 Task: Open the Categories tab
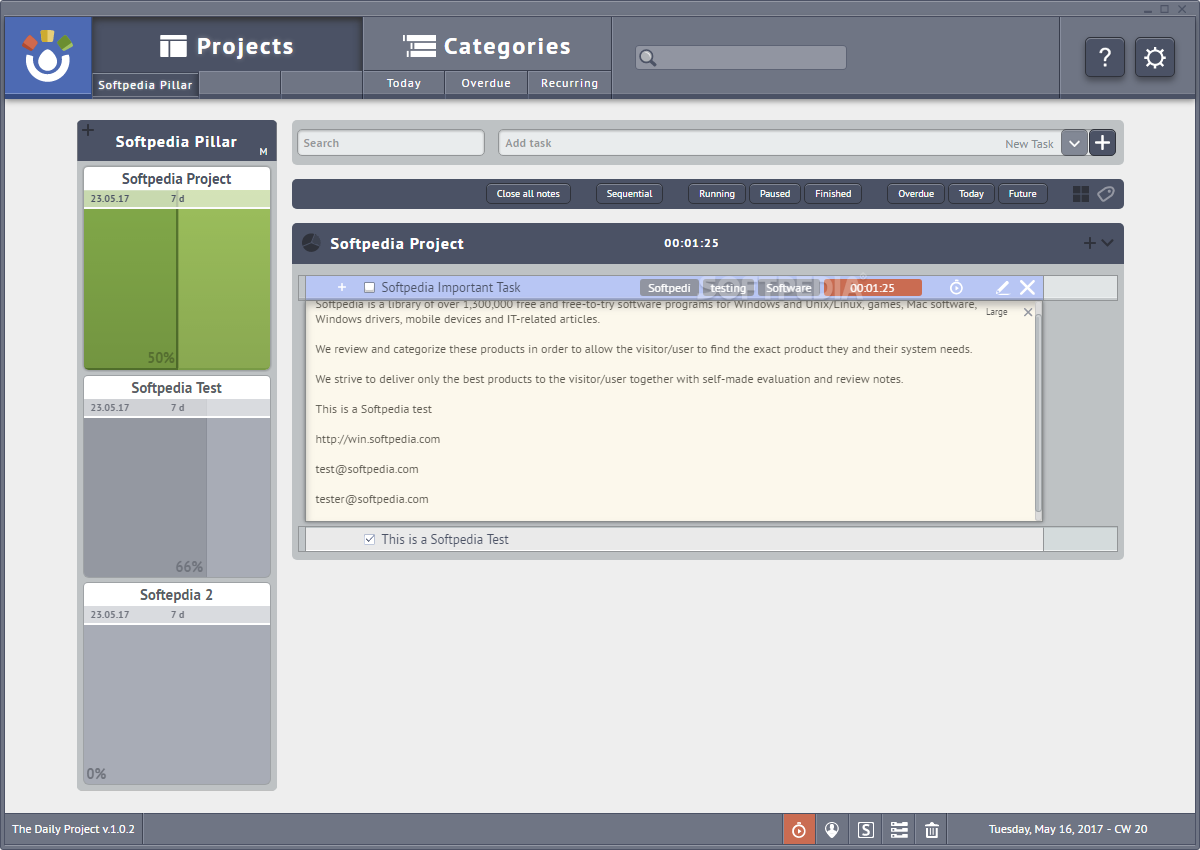click(487, 46)
